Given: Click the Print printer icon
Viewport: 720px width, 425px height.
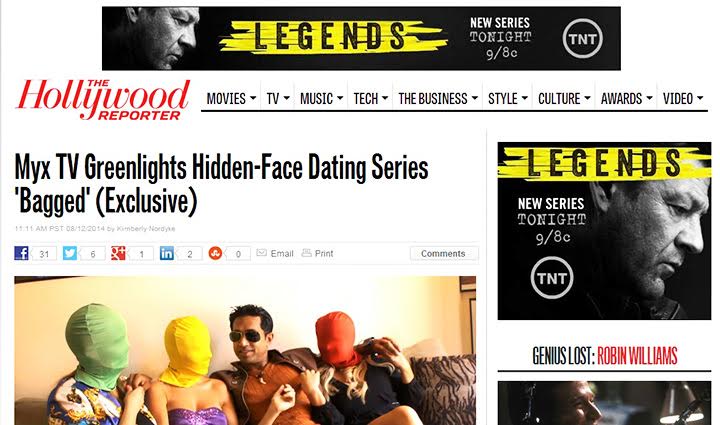Looking at the screenshot, I should (x=306, y=253).
